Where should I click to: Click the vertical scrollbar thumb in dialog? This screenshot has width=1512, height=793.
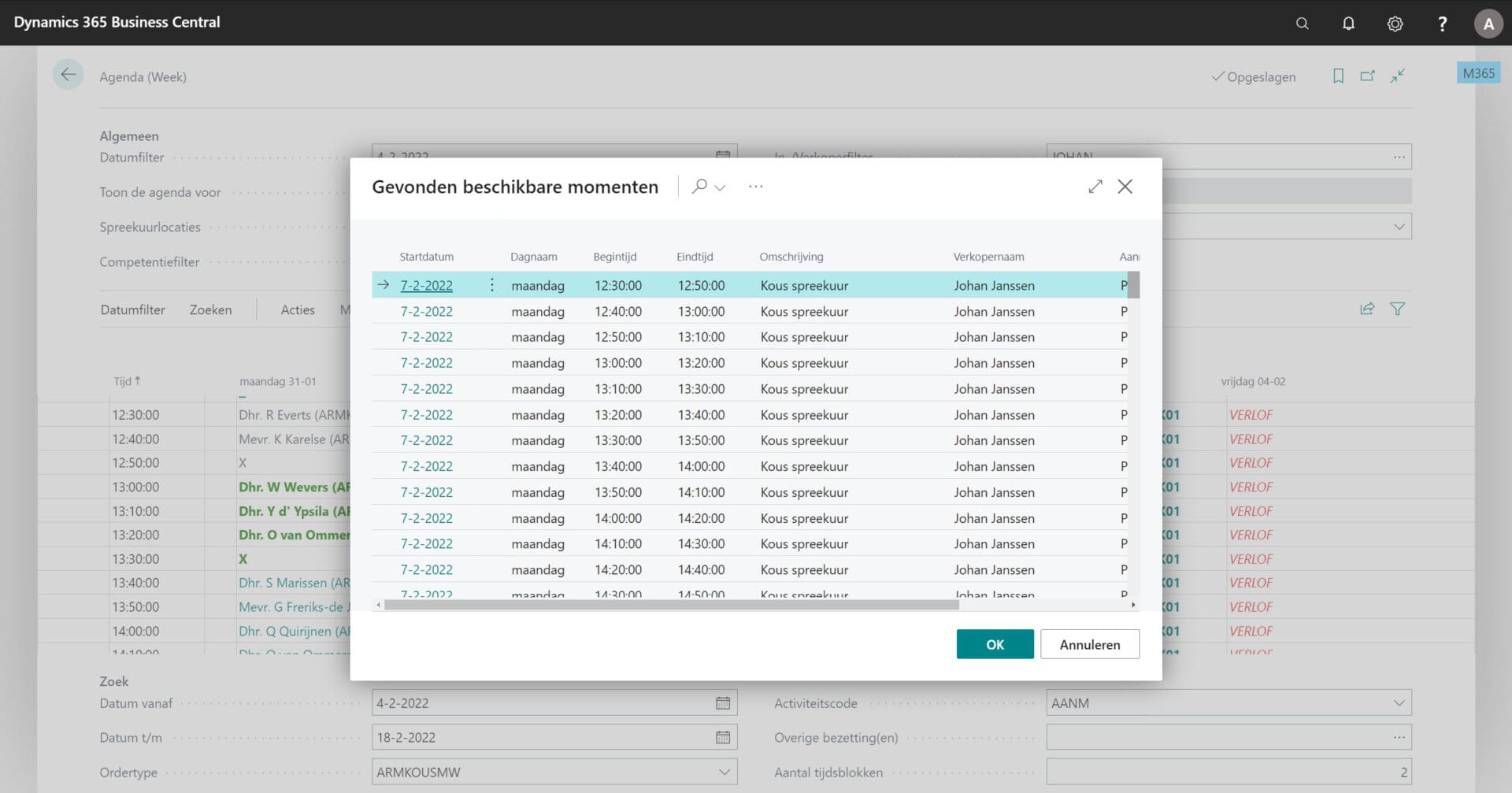coord(1133,285)
